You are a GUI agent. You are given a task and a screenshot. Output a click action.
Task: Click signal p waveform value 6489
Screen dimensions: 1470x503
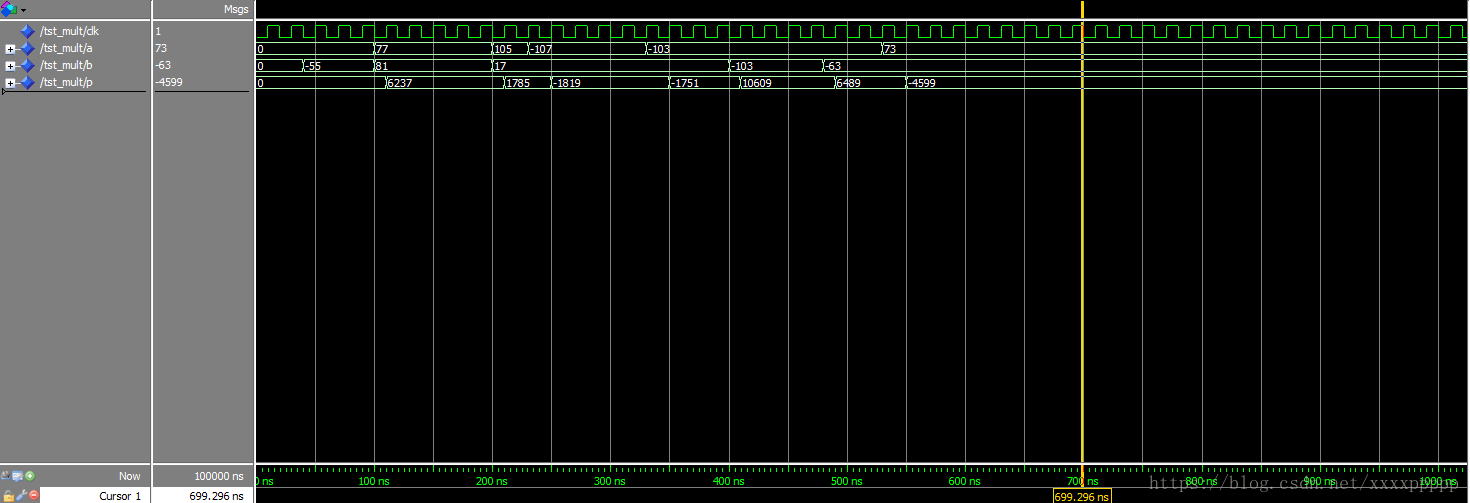[848, 82]
